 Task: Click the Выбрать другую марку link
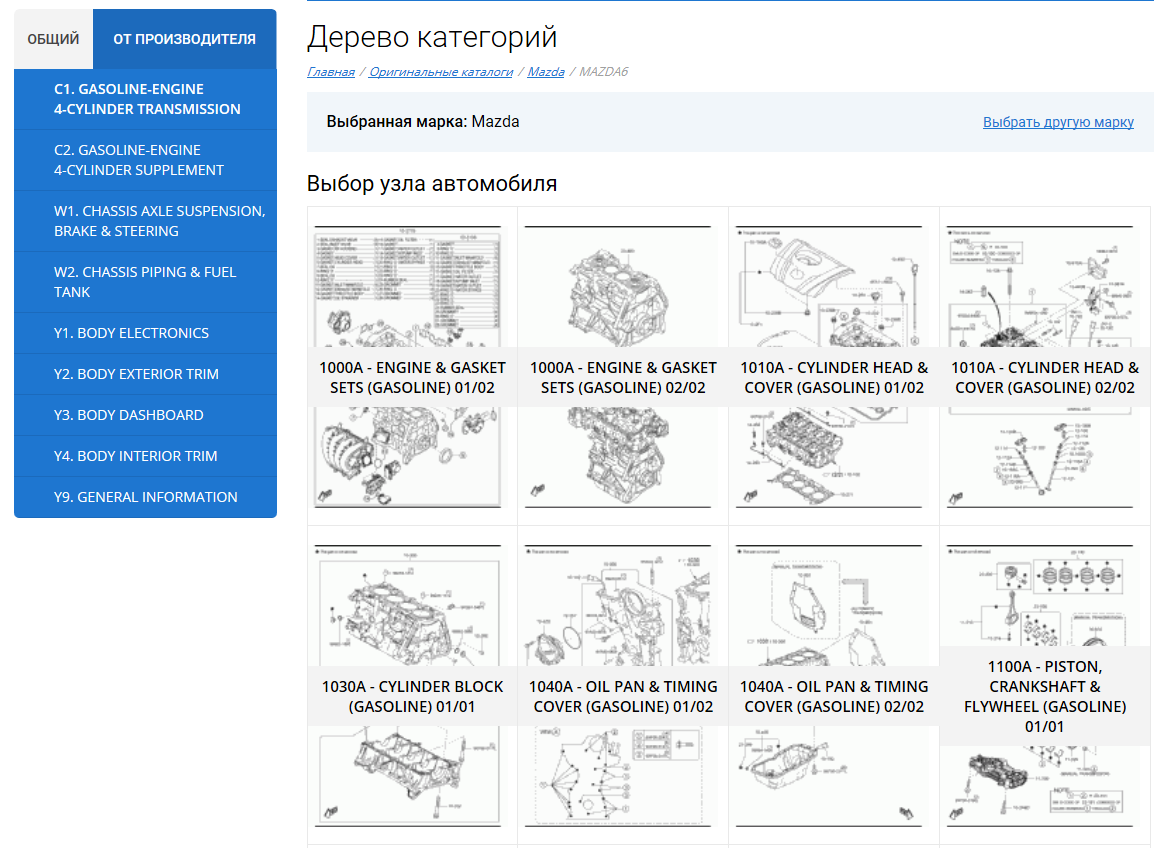[1058, 122]
